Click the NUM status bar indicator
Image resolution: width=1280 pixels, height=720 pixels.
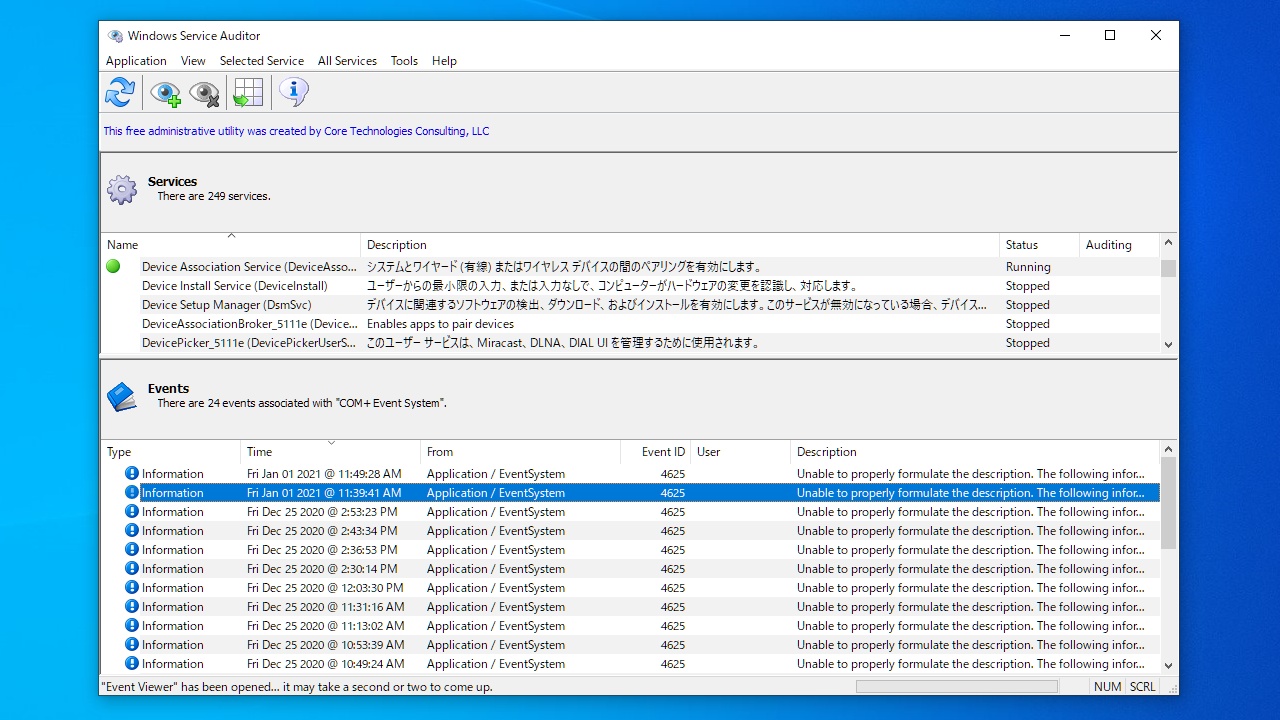1107,687
